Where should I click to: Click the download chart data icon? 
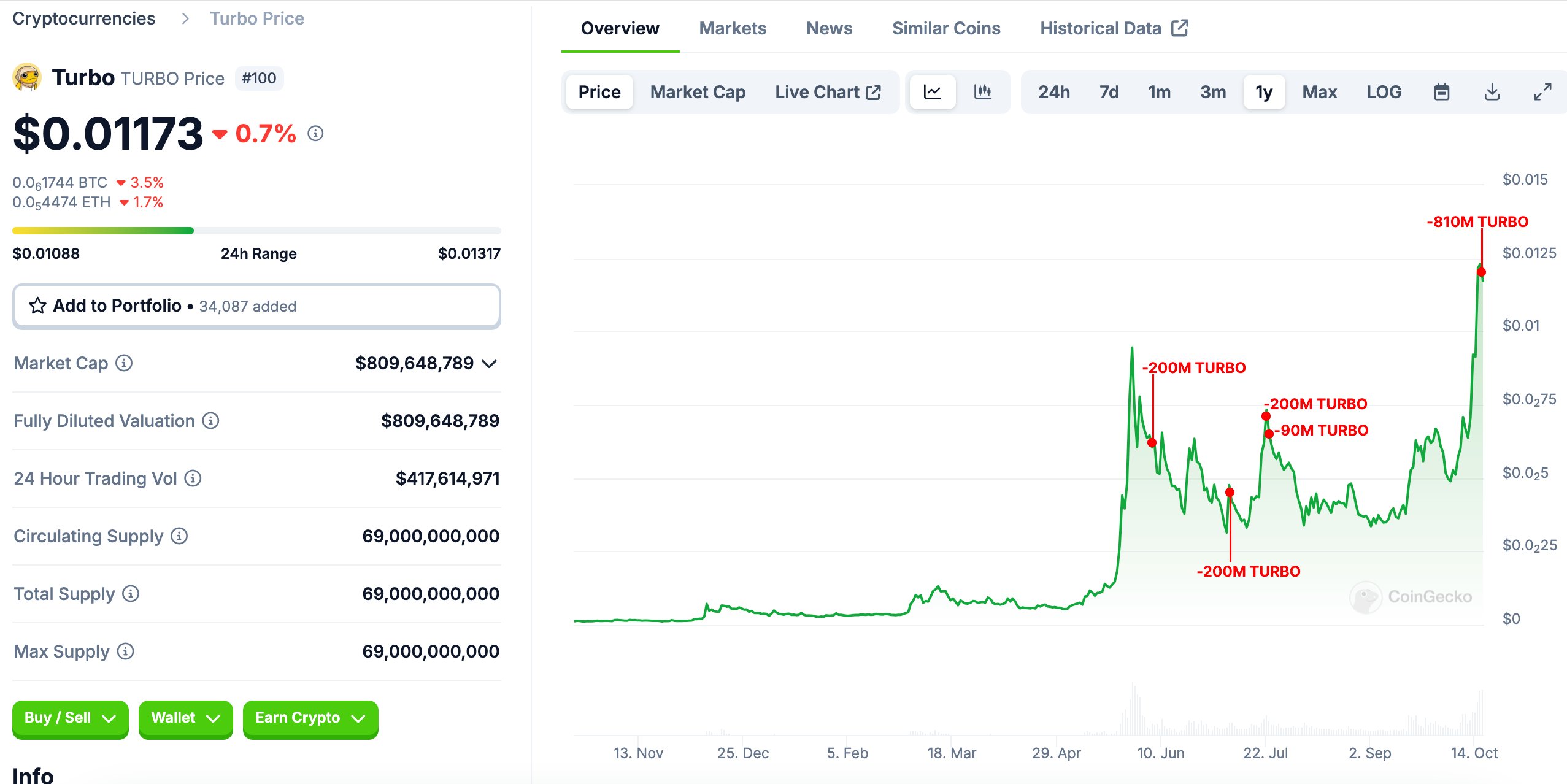(x=1492, y=92)
